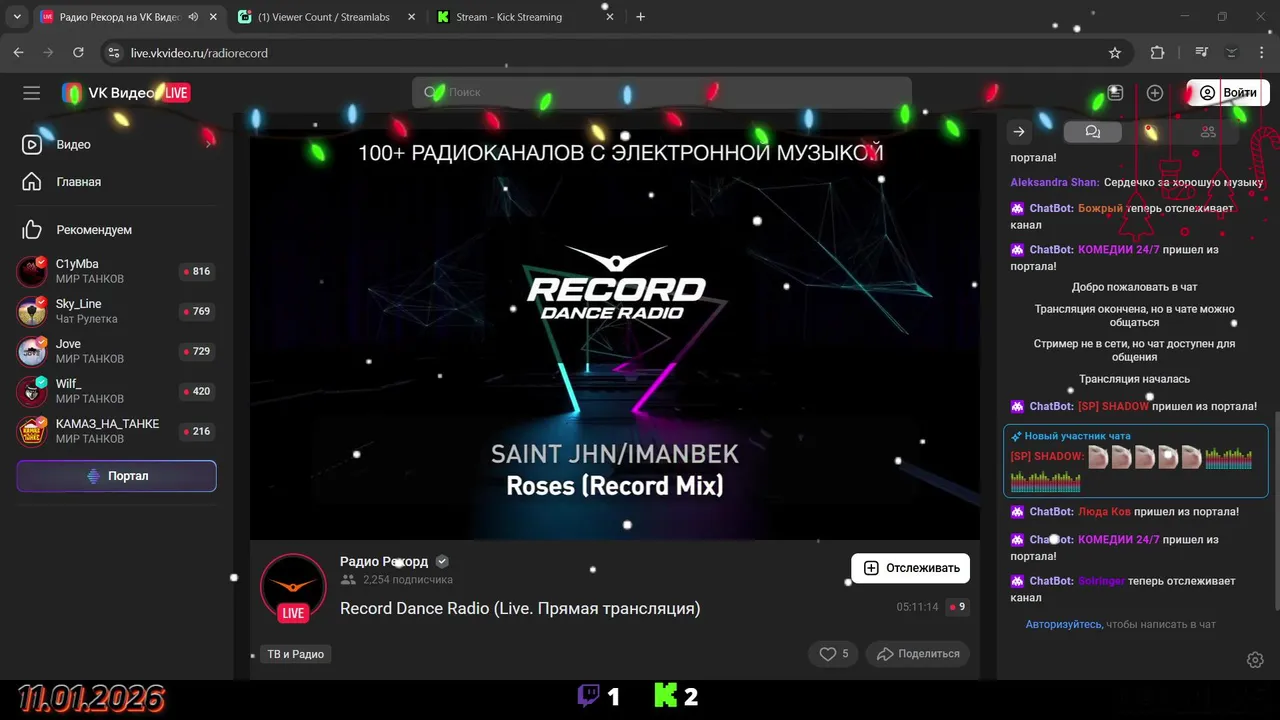Image resolution: width=1280 pixels, height=720 pixels.
Task: Click stream title Record Dance Radio
Action: pos(520,608)
